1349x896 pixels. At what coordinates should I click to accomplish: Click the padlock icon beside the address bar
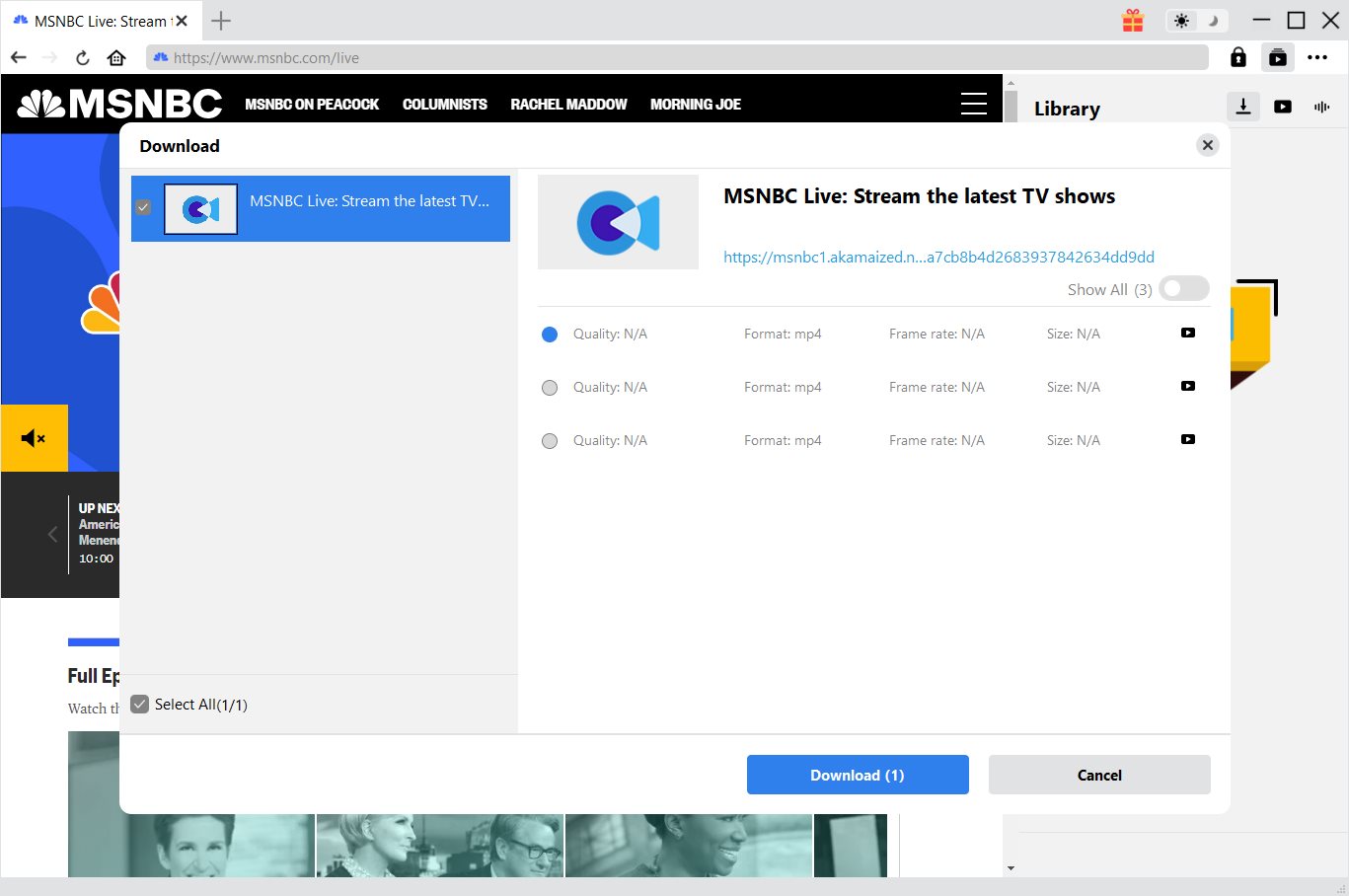1238,58
